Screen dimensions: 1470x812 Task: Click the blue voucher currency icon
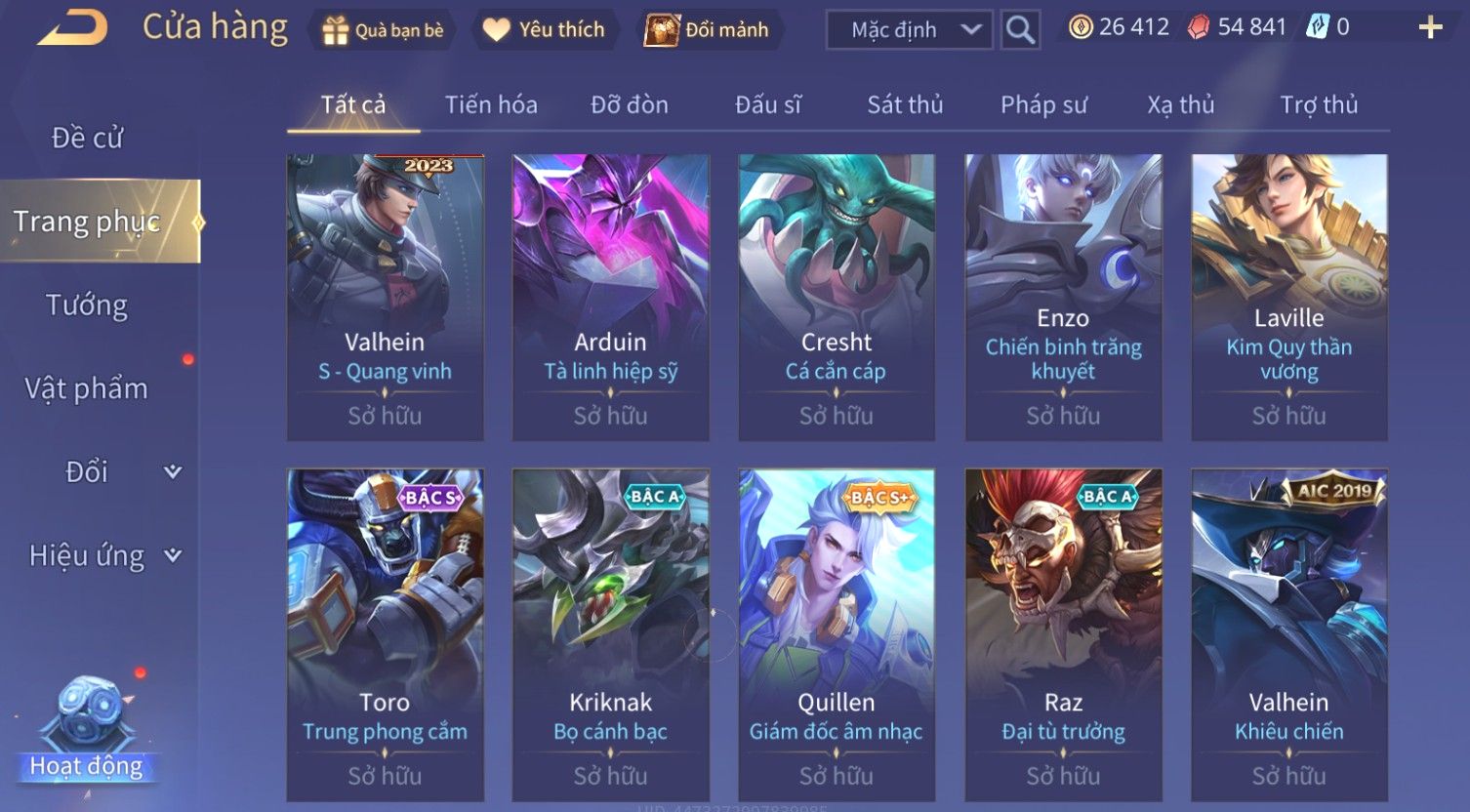click(1317, 27)
